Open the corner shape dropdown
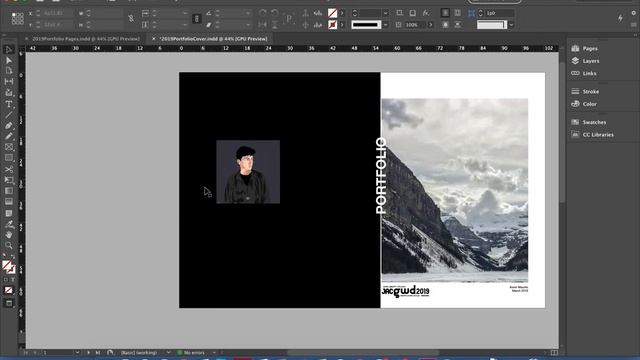This screenshot has height=360, width=640. pyautogui.click(x=511, y=25)
